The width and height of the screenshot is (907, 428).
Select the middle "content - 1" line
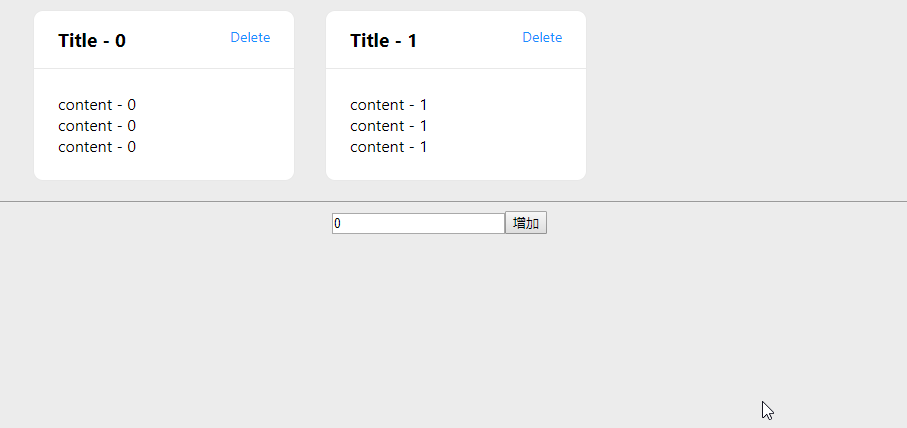coord(389,126)
